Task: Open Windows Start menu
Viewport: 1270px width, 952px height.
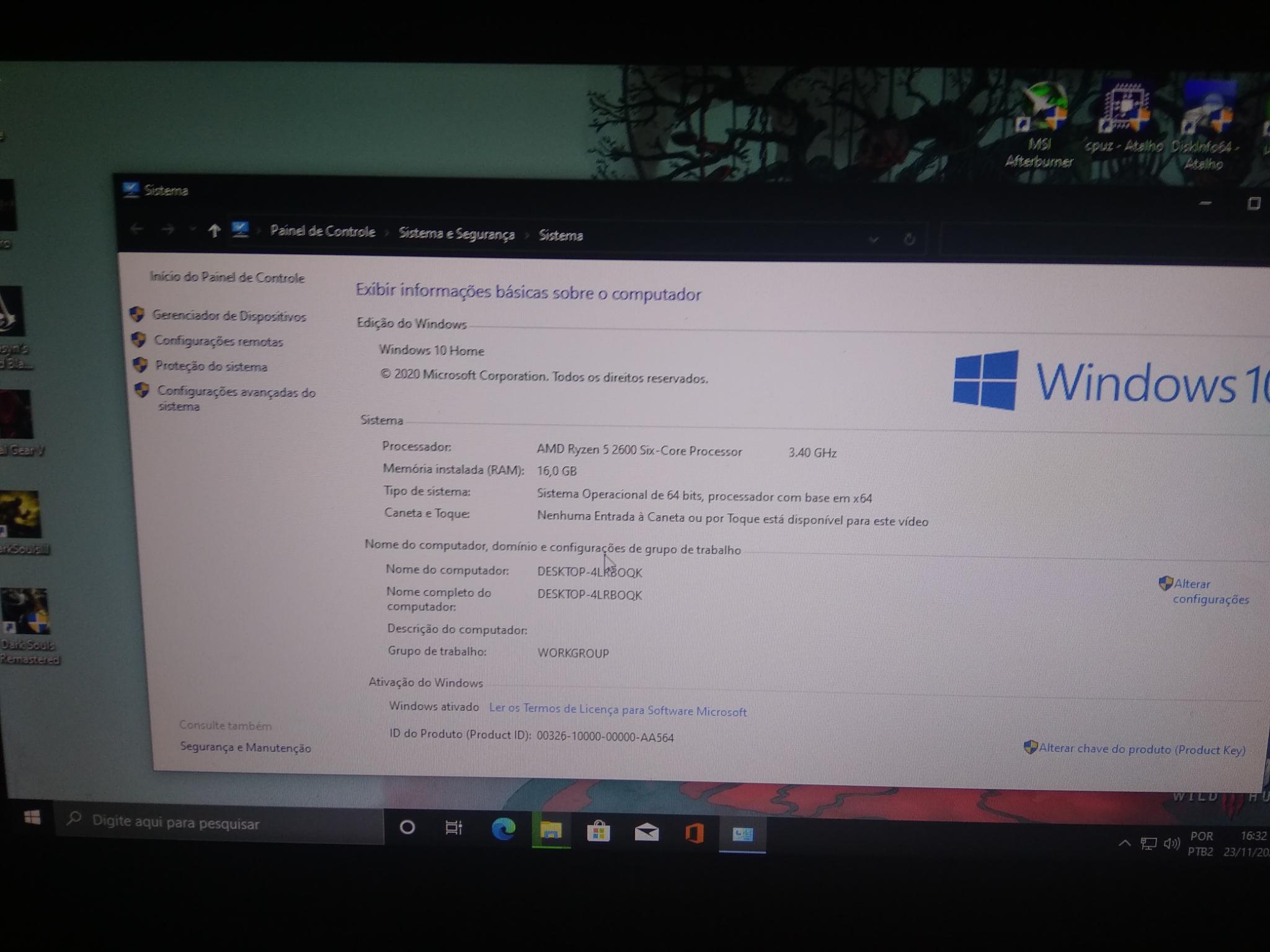Action: coord(32,819)
